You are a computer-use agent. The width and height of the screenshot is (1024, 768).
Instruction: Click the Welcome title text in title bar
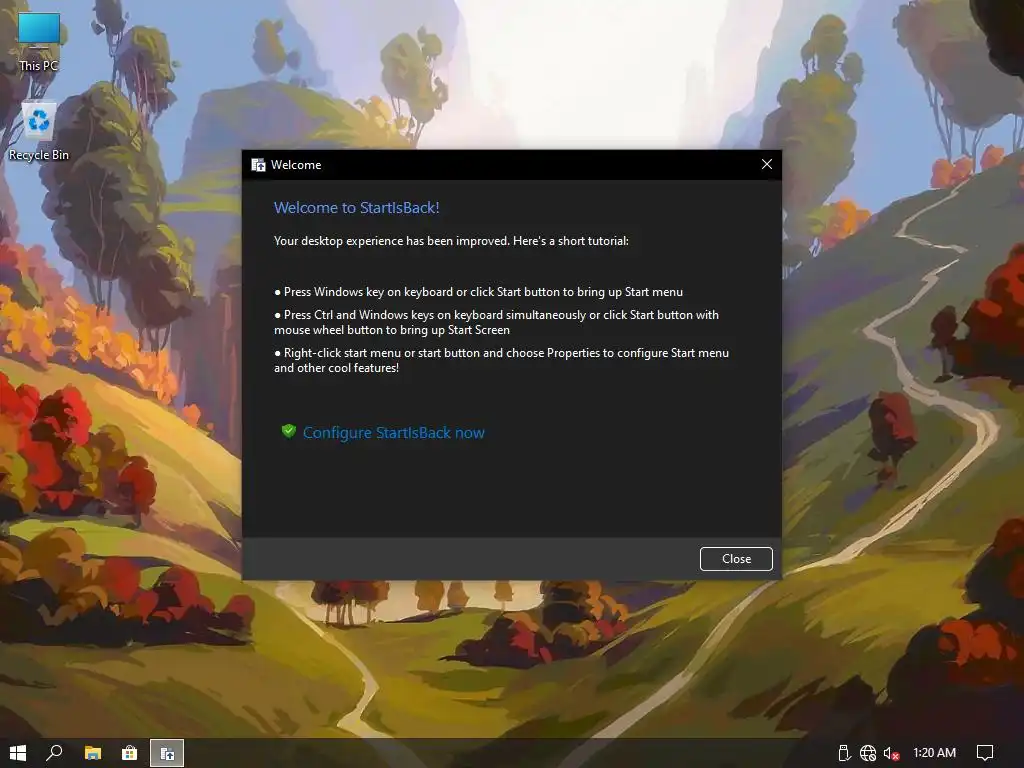[296, 165]
